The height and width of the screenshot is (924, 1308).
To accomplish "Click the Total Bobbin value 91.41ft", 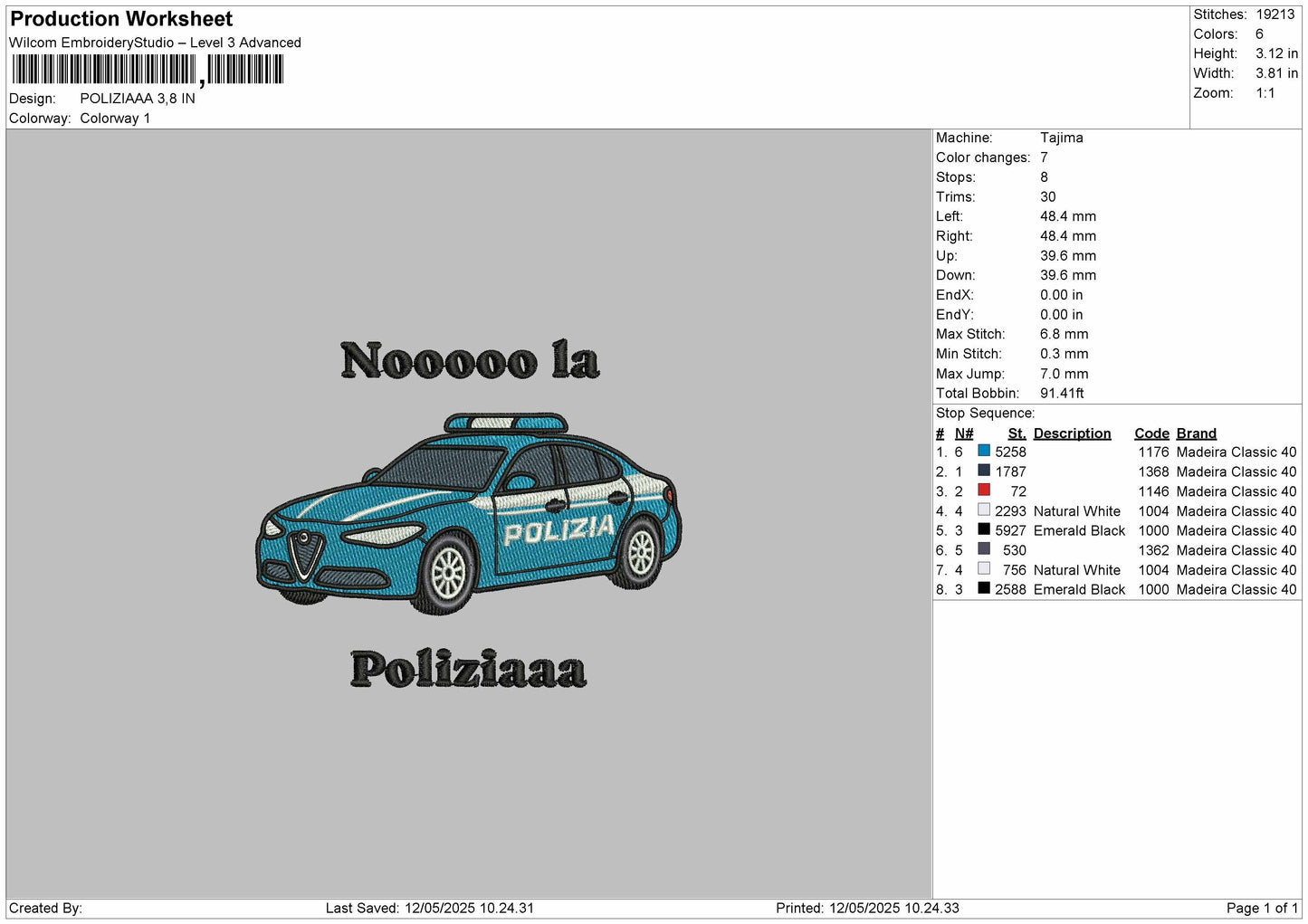I will (x=1062, y=394).
